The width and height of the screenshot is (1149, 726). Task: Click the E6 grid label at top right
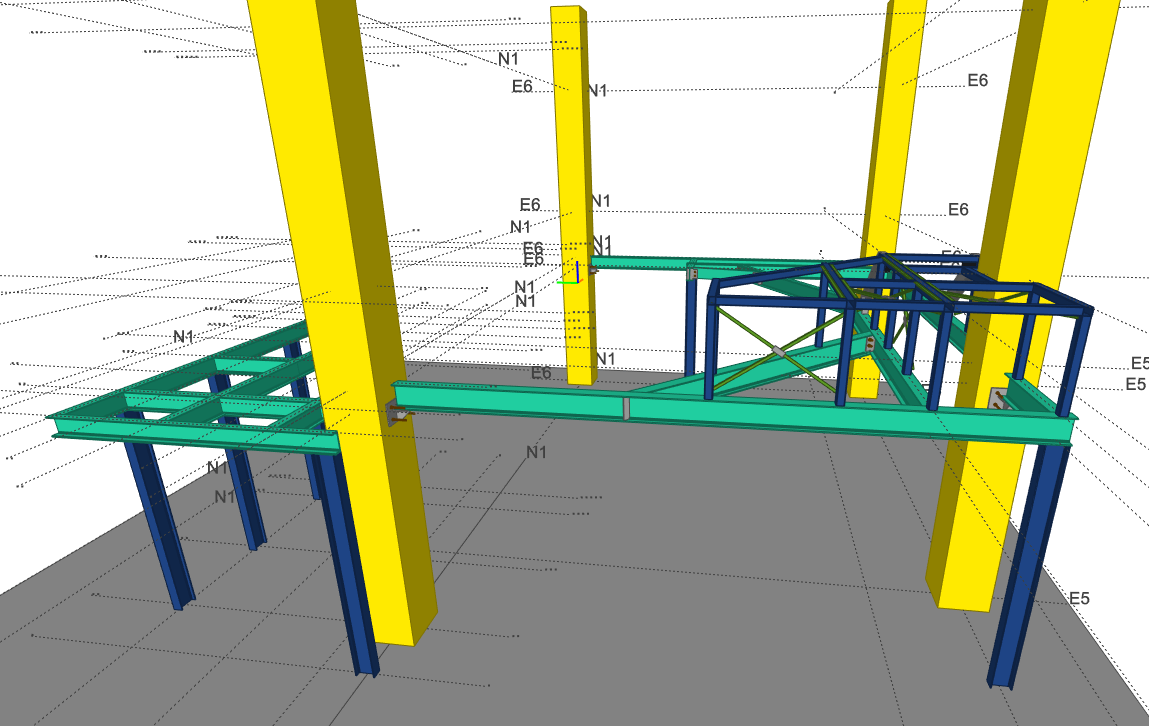(977, 80)
